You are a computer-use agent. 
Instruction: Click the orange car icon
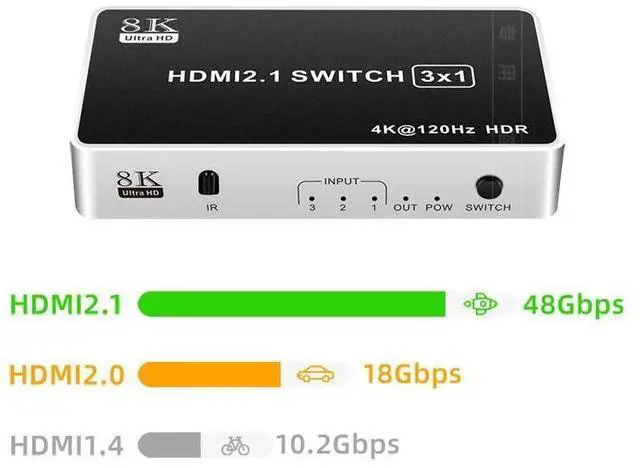315,375
